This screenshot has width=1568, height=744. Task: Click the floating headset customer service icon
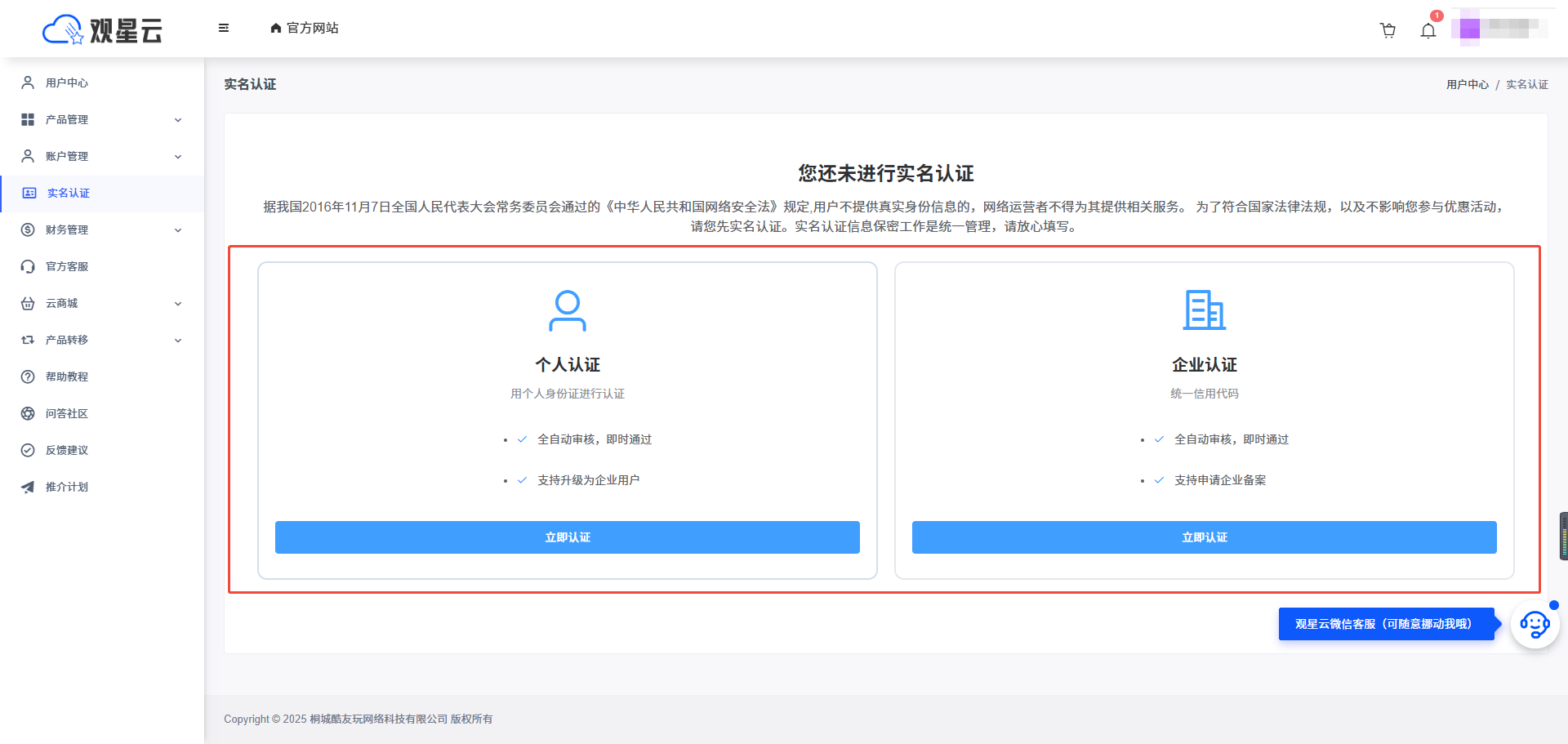[x=1534, y=625]
